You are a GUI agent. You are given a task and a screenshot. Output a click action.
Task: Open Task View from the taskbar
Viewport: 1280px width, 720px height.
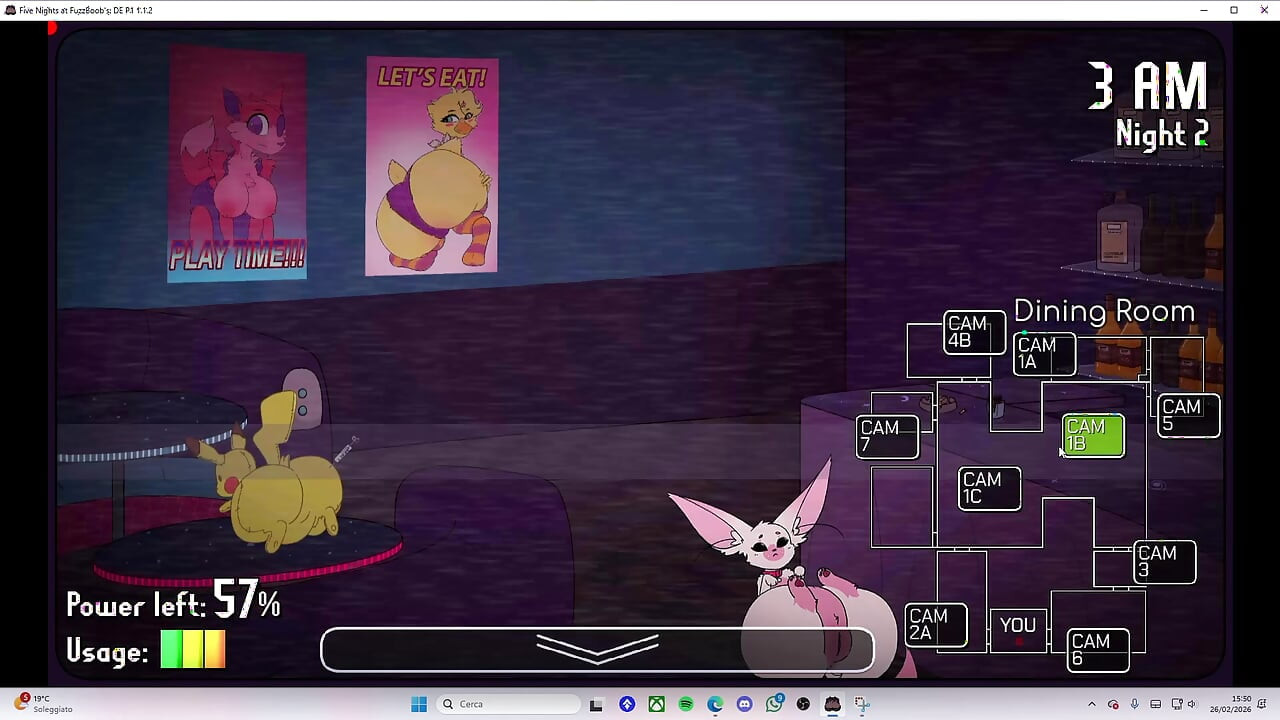tap(596, 704)
